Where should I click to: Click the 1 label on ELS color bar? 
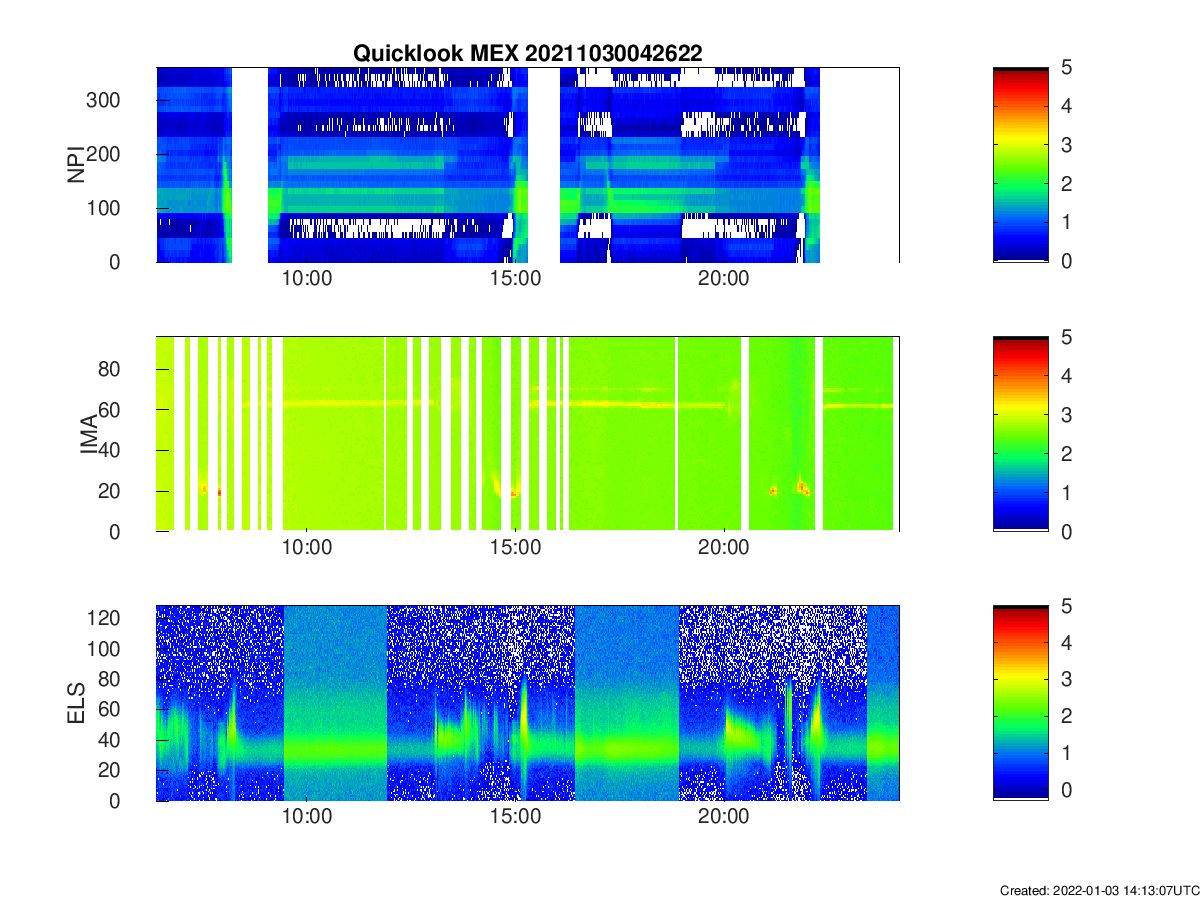(1066, 753)
